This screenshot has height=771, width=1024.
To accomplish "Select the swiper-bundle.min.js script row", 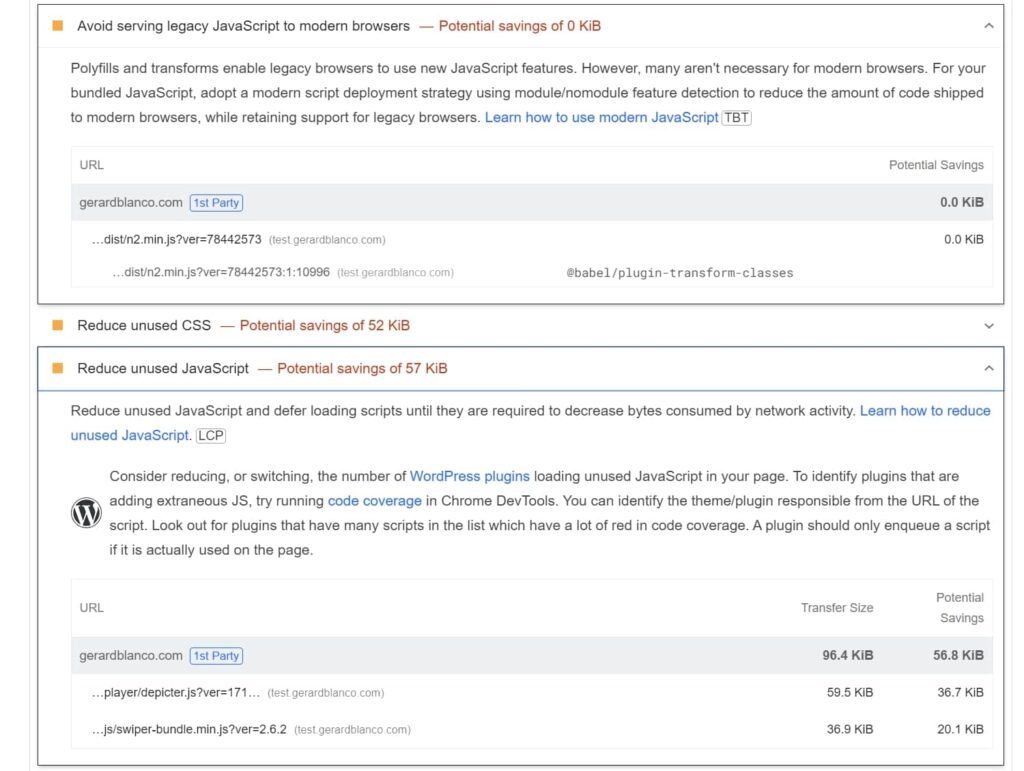I will click(196, 729).
